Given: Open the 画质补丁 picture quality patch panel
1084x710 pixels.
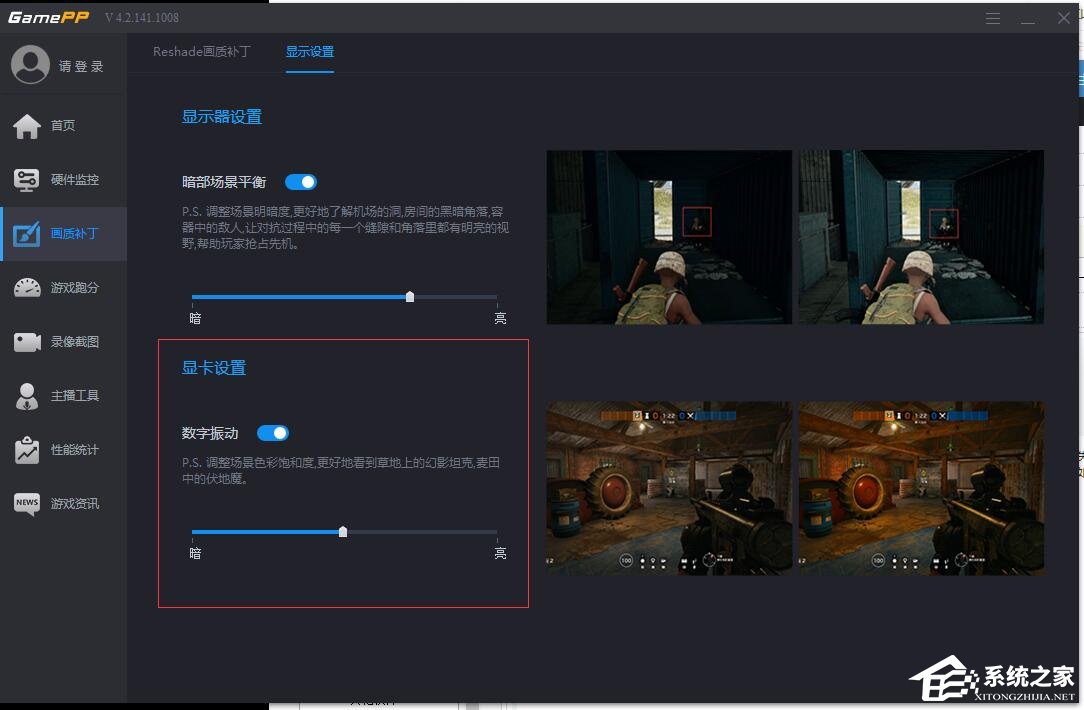Looking at the screenshot, I should click(63, 233).
